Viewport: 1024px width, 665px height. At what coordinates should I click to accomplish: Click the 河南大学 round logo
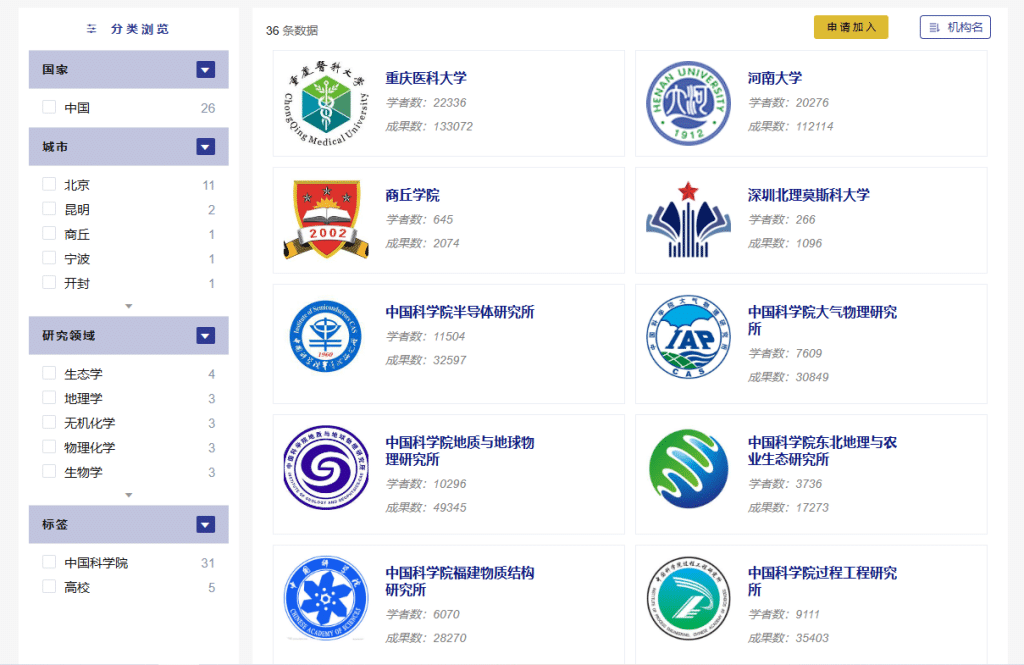click(688, 103)
